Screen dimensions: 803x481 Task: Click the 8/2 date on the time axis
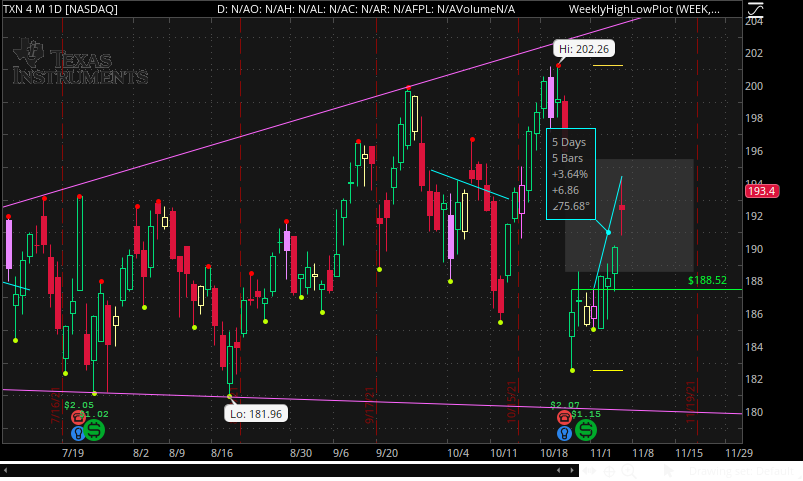click(141, 453)
